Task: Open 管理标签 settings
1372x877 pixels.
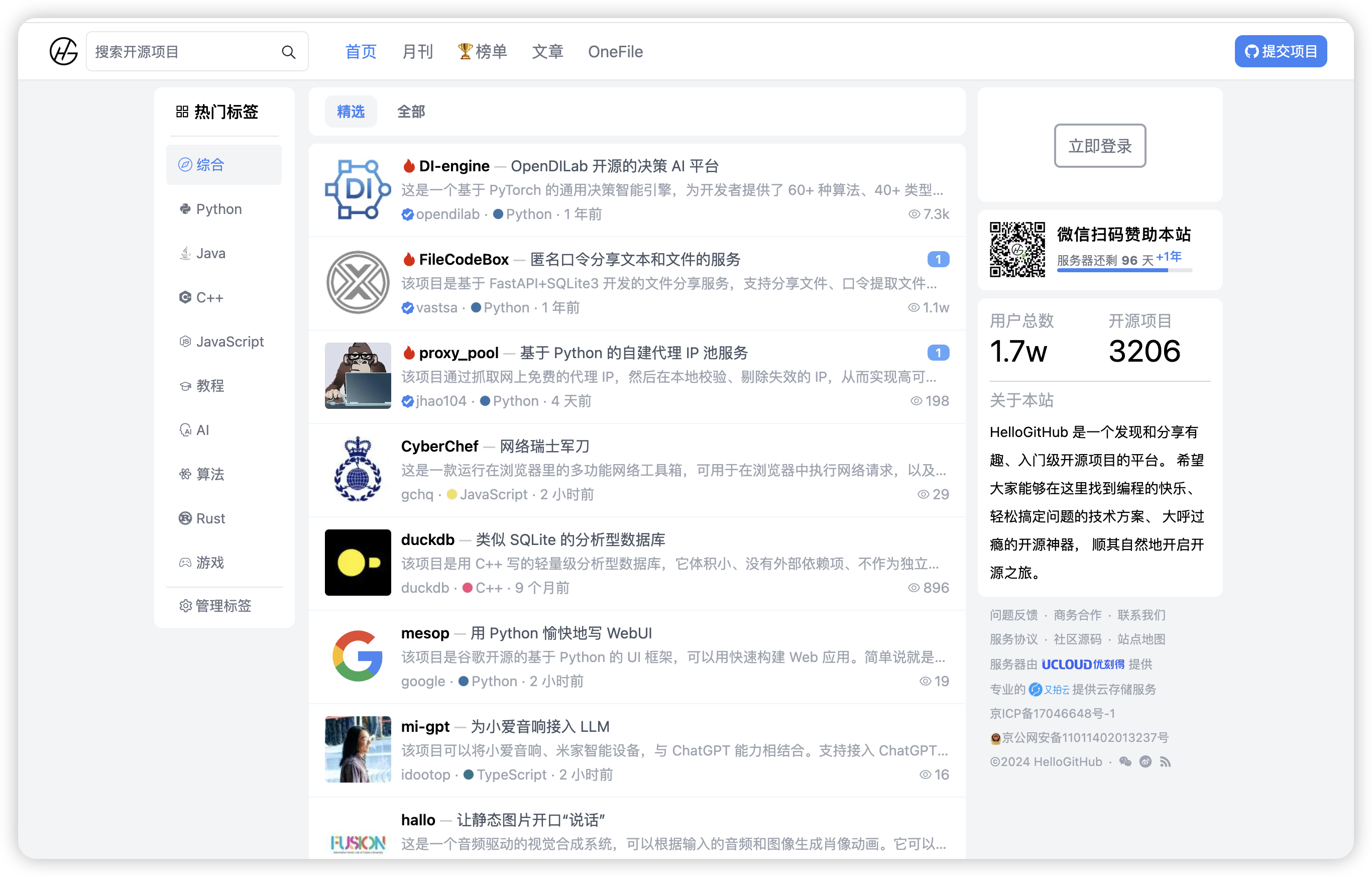Action: pyautogui.click(x=215, y=606)
